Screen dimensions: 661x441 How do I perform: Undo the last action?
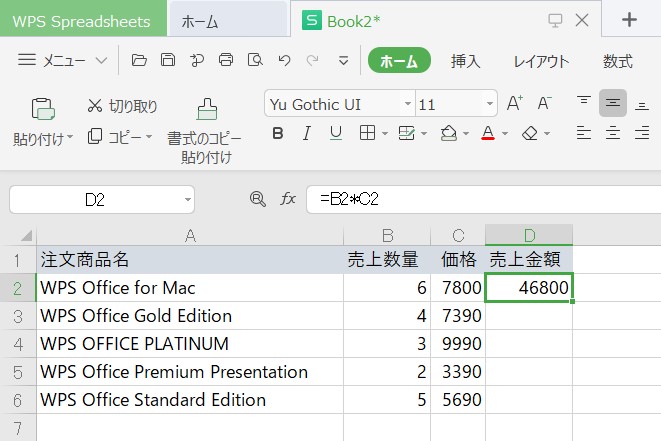click(285, 61)
